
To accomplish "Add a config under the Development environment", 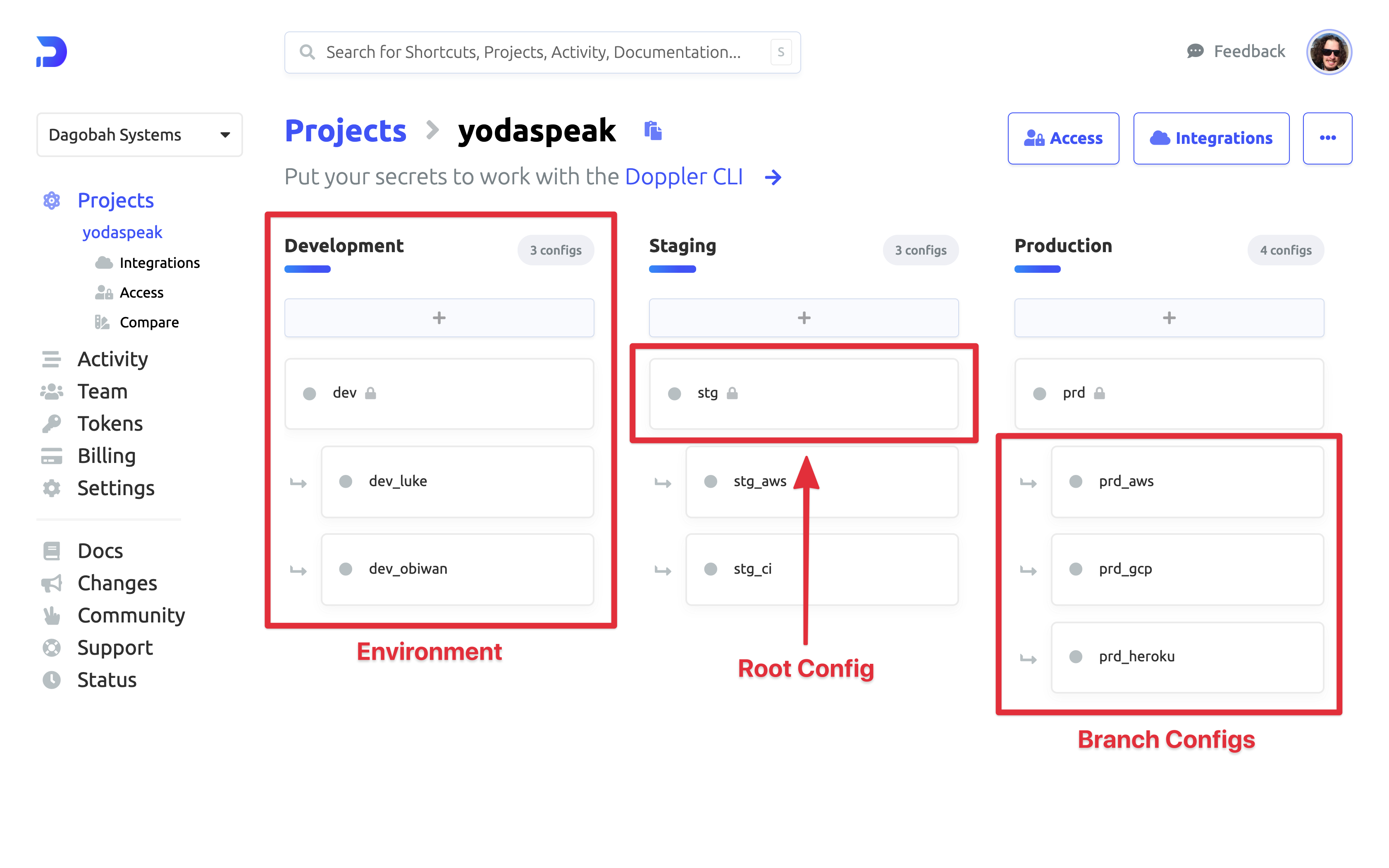I will pyautogui.click(x=439, y=317).
